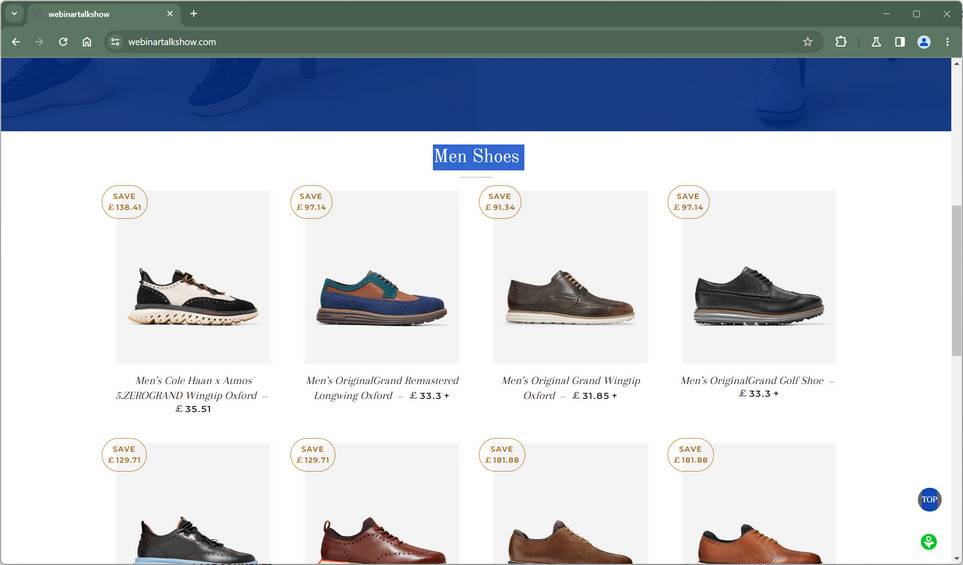Go back to the previous page
Viewport: 963px width, 565px height.
[x=16, y=42]
